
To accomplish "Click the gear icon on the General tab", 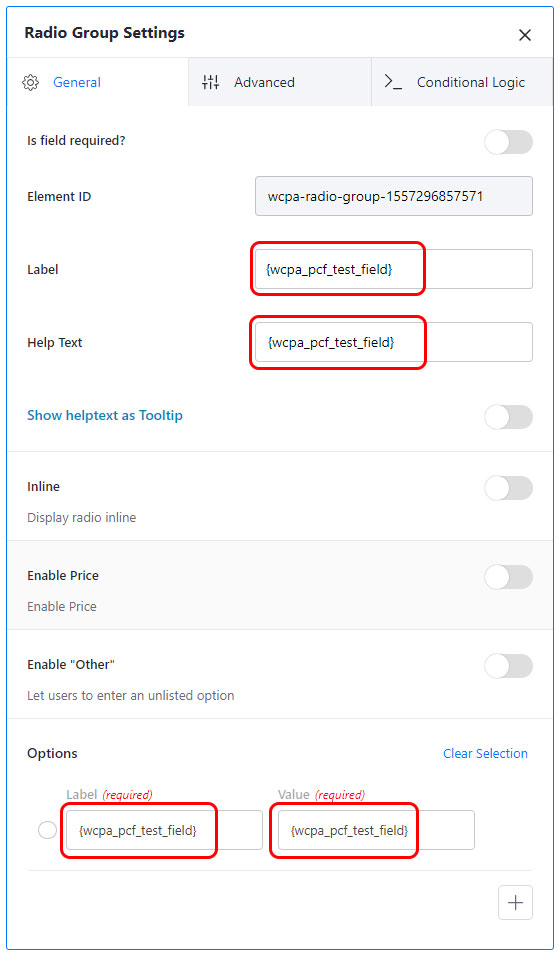I will (x=31, y=82).
